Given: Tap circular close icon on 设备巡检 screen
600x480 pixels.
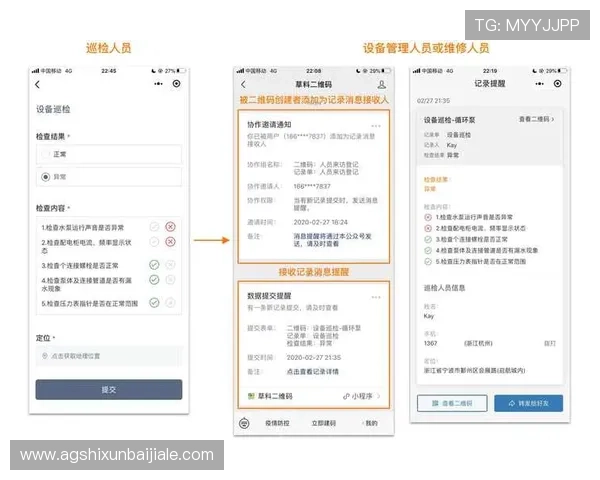Looking at the screenshot, I should pyautogui.click(x=176, y=83).
